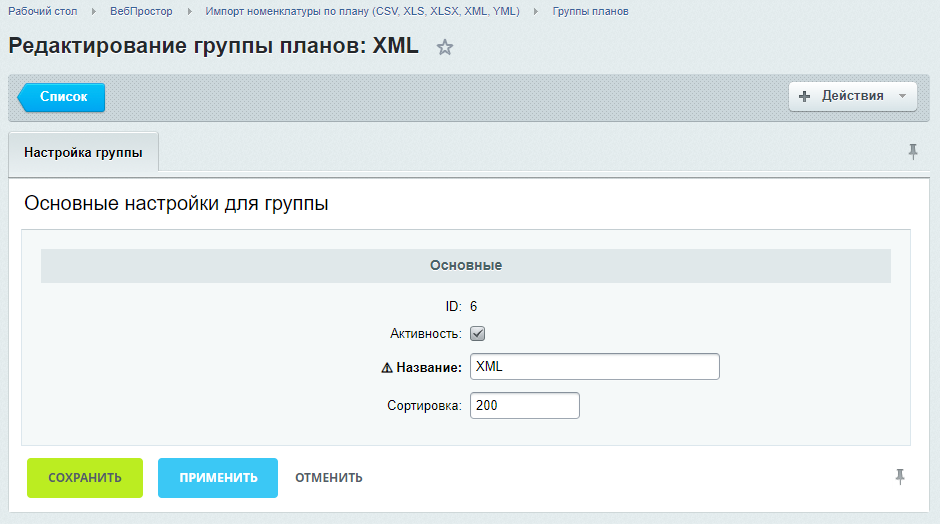
Task: Focus the Название field containing XML
Action: [x=595, y=366]
